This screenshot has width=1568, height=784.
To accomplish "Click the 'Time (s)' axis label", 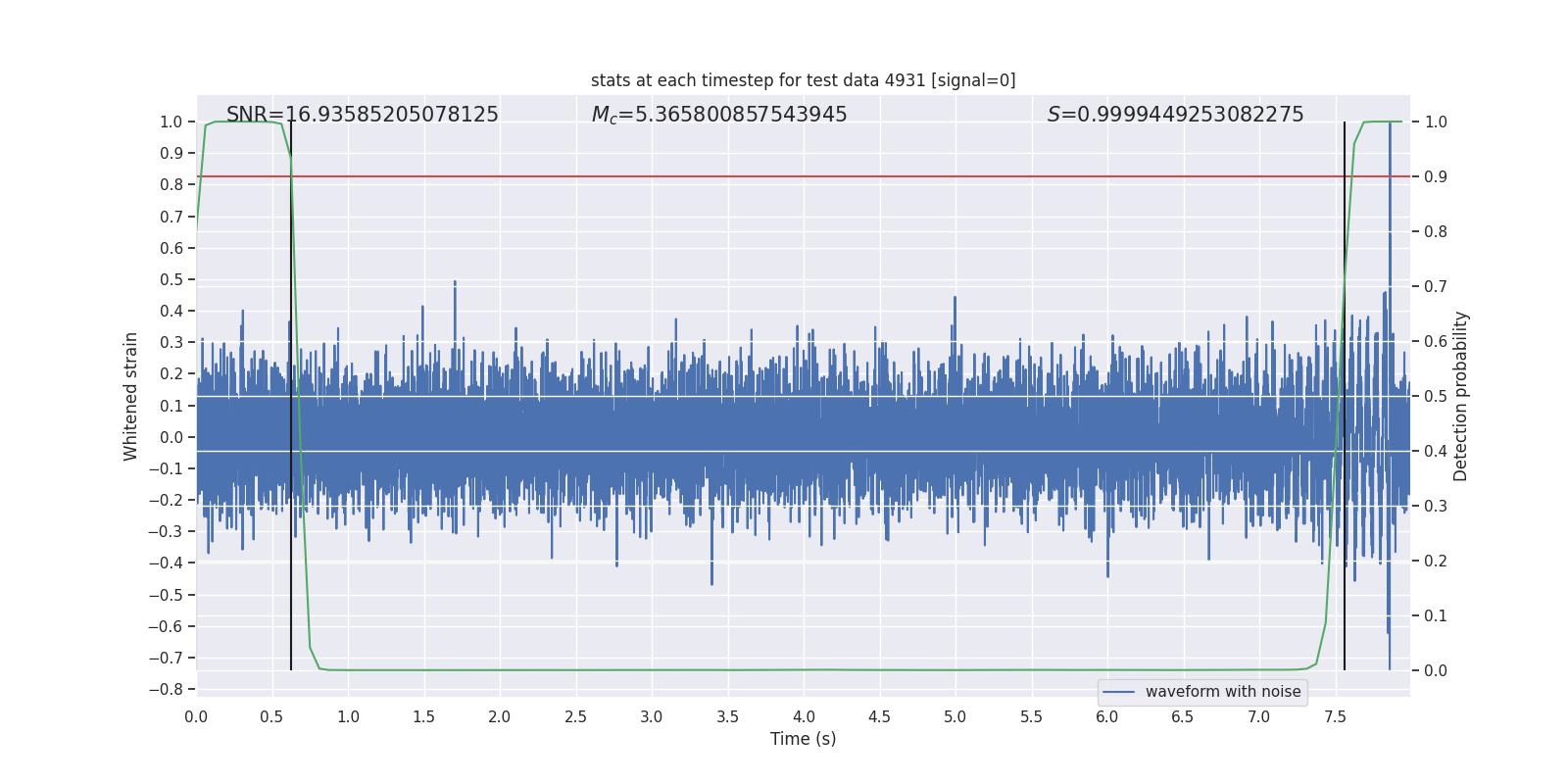I will pos(803,739).
